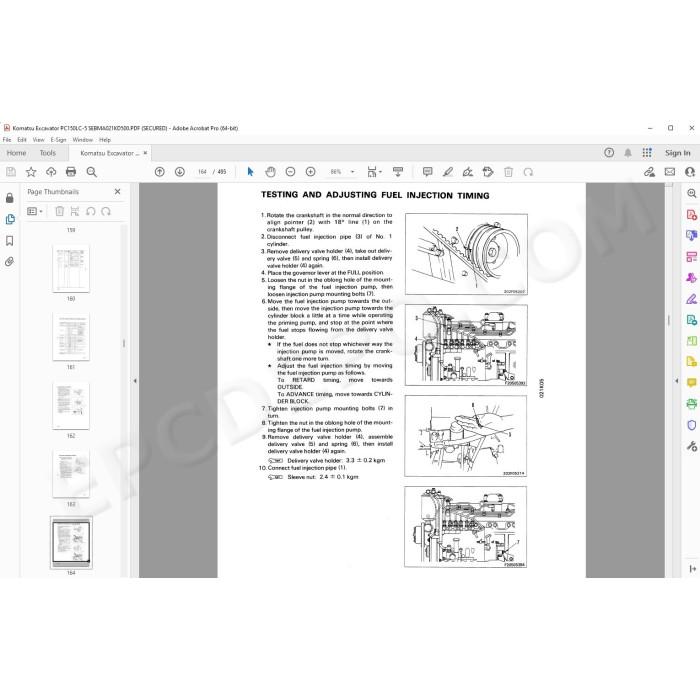The image size is (700, 700).
Task: Open the sign document tool
Action: (468, 172)
